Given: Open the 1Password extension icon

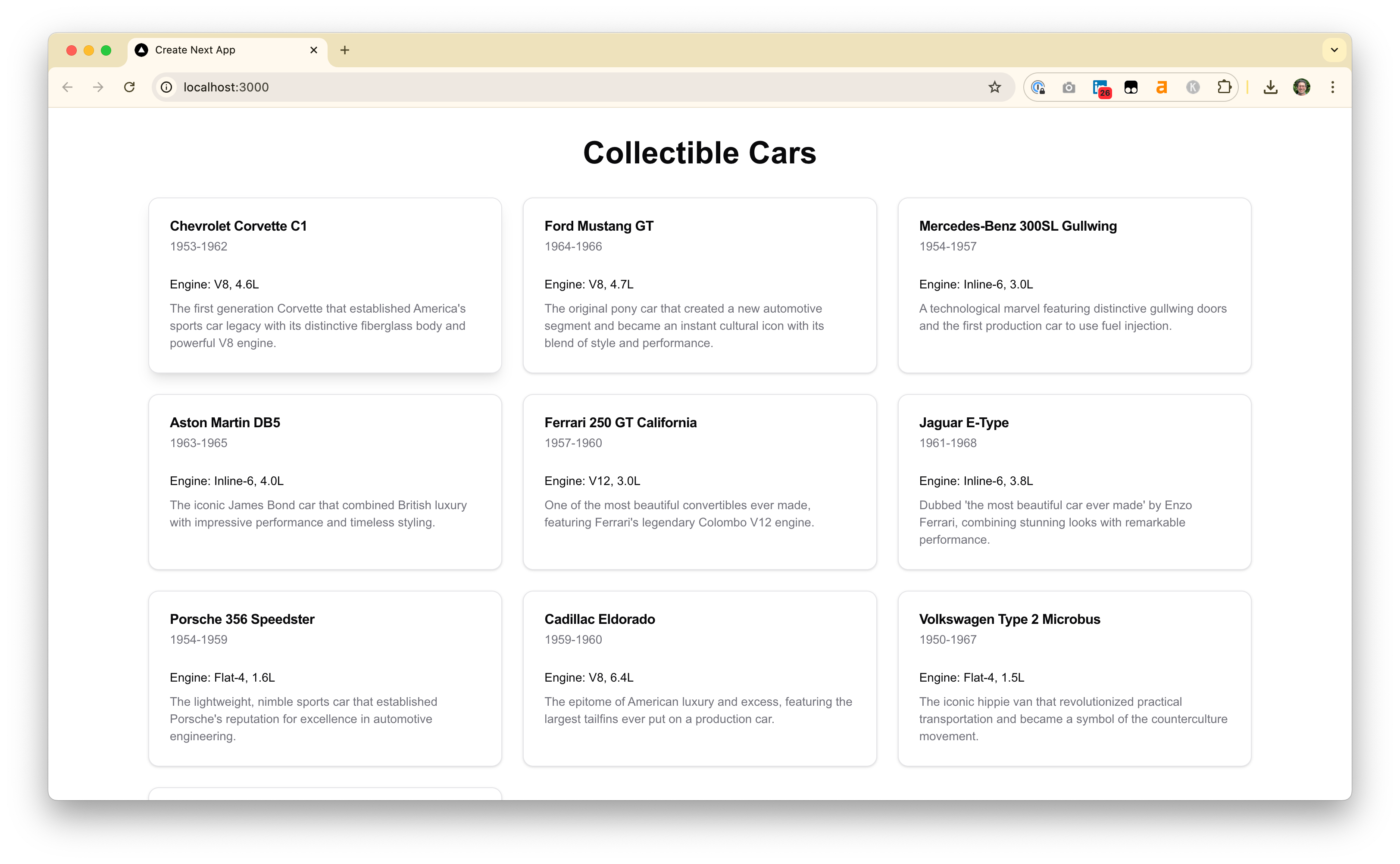Looking at the screenshot, I should [1039, 87].
